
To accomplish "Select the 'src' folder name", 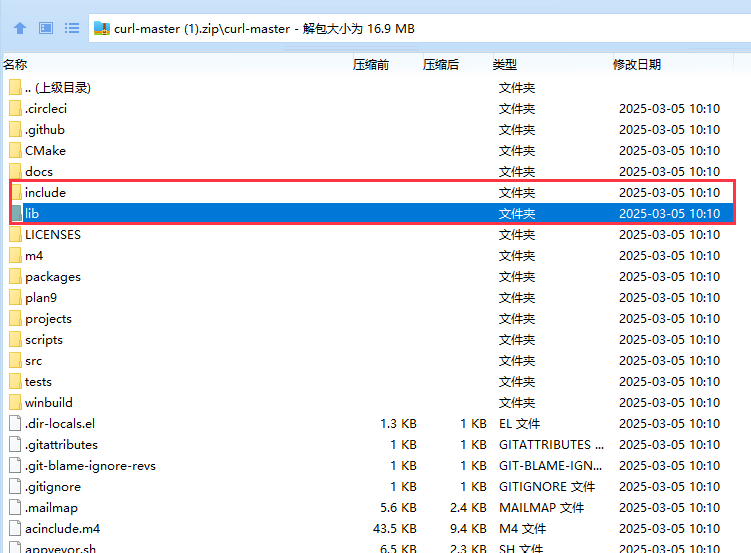I will 34,361.
